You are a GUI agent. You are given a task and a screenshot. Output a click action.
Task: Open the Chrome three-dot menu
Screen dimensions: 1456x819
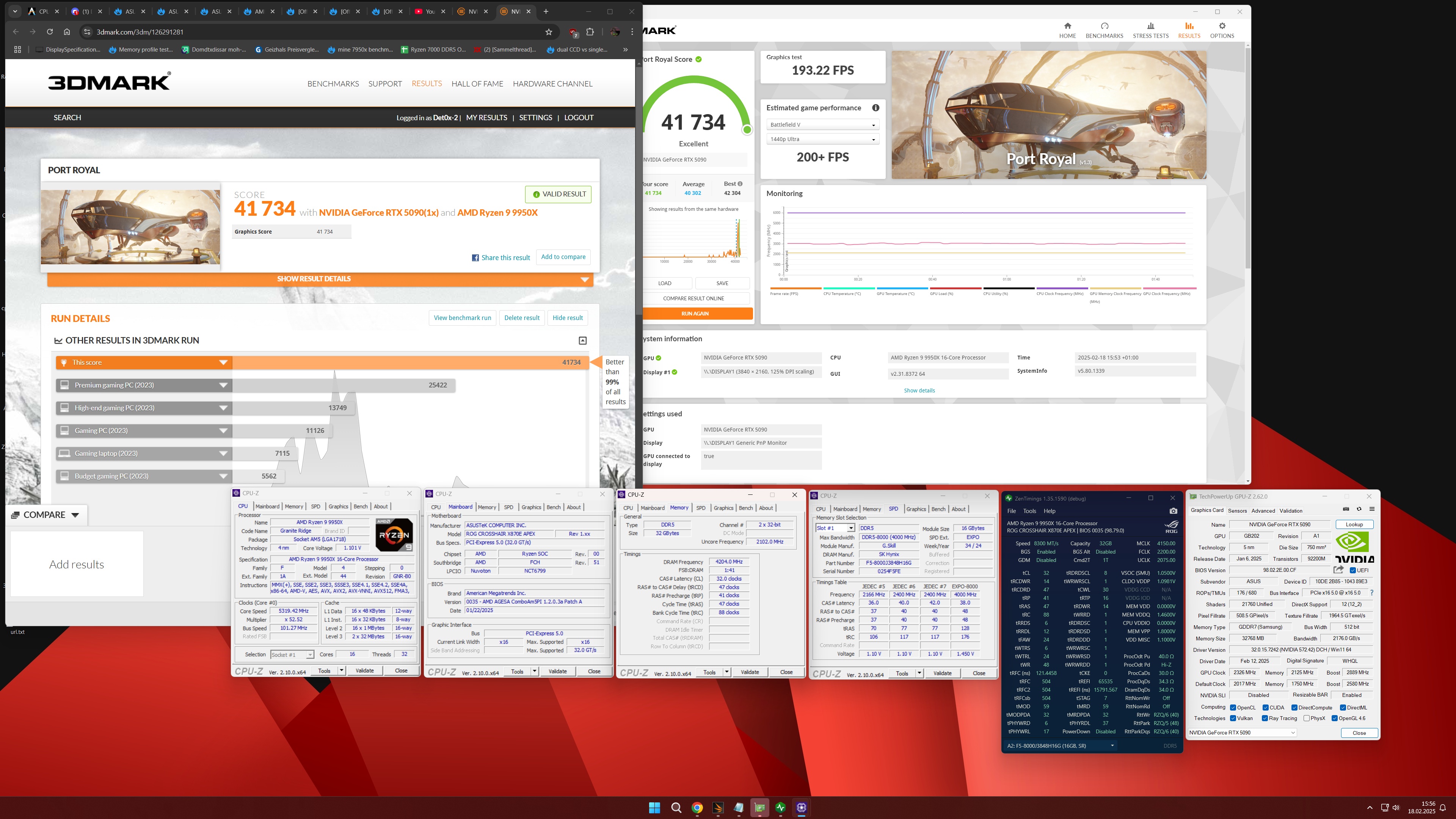(632, 32)
